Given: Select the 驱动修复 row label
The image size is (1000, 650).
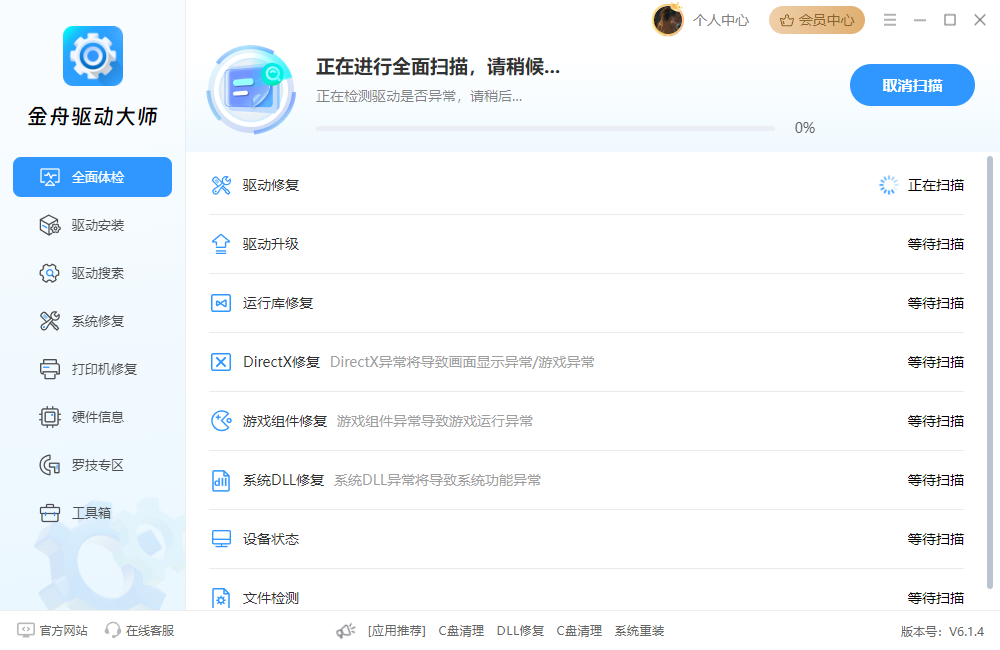Looking at the screenshot, I should [271, 185].
